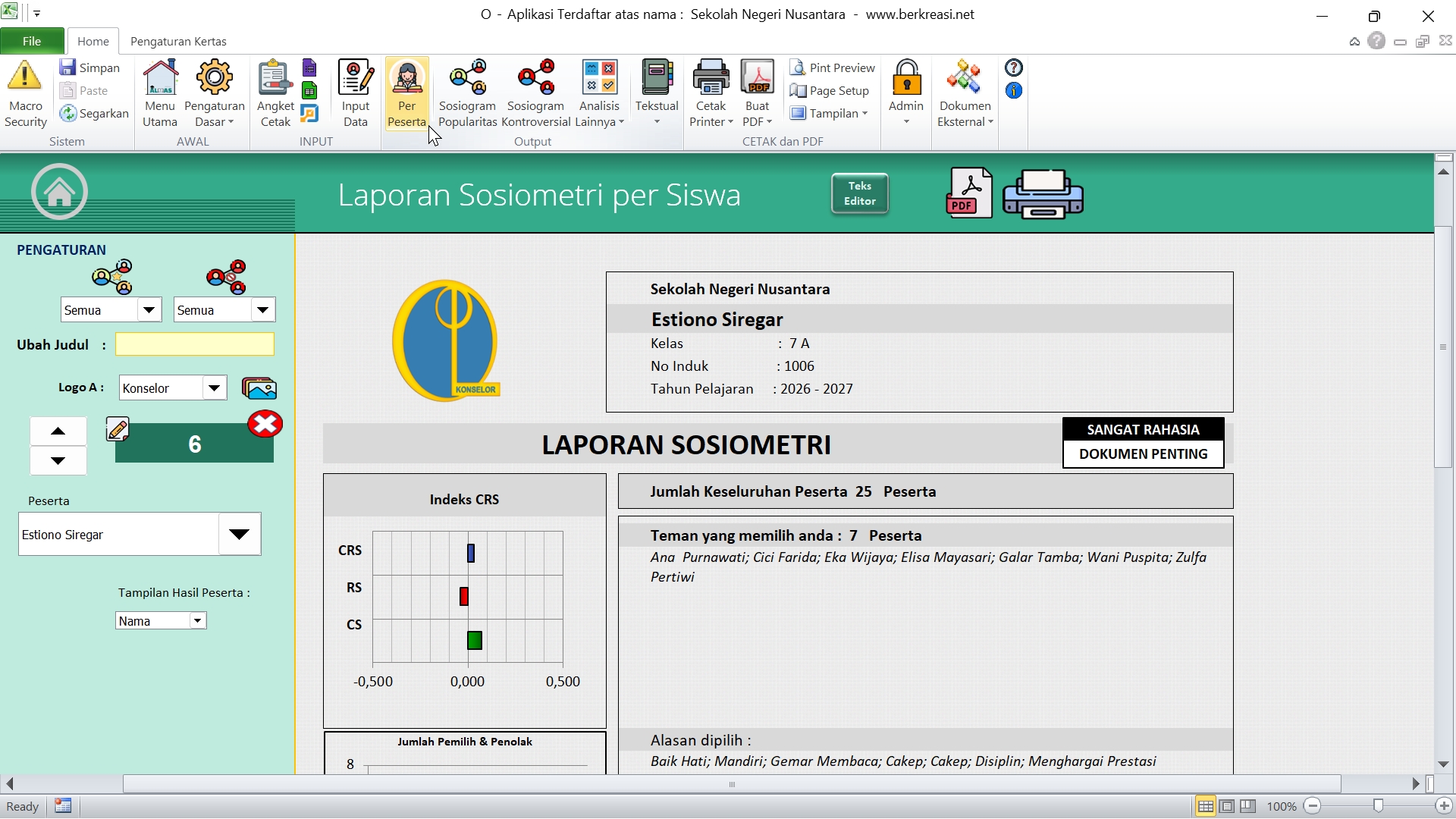1456x819 pixels.
Task: Click Sosiogram Popularitas ribbon icon
Action: 467,77
